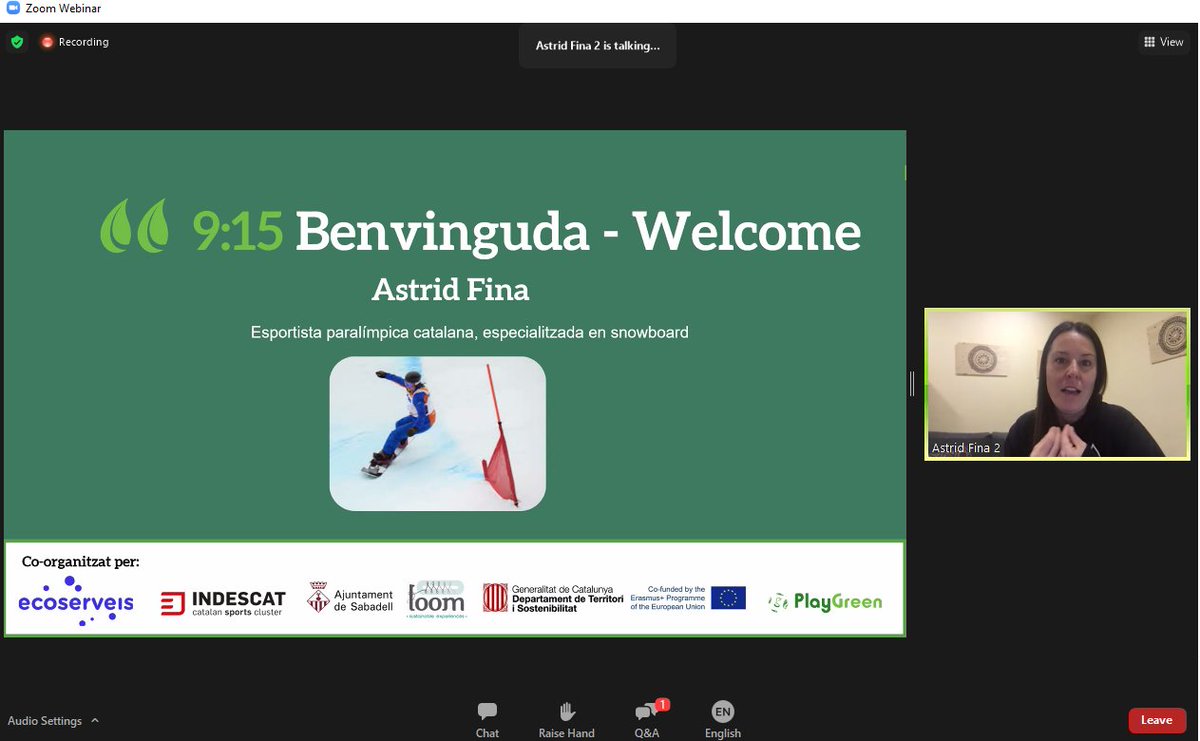Click the INDESCAT catalan sports cluster logo
The height and width of the screenshot is (741, 1200).
click(x=223, y=603)
